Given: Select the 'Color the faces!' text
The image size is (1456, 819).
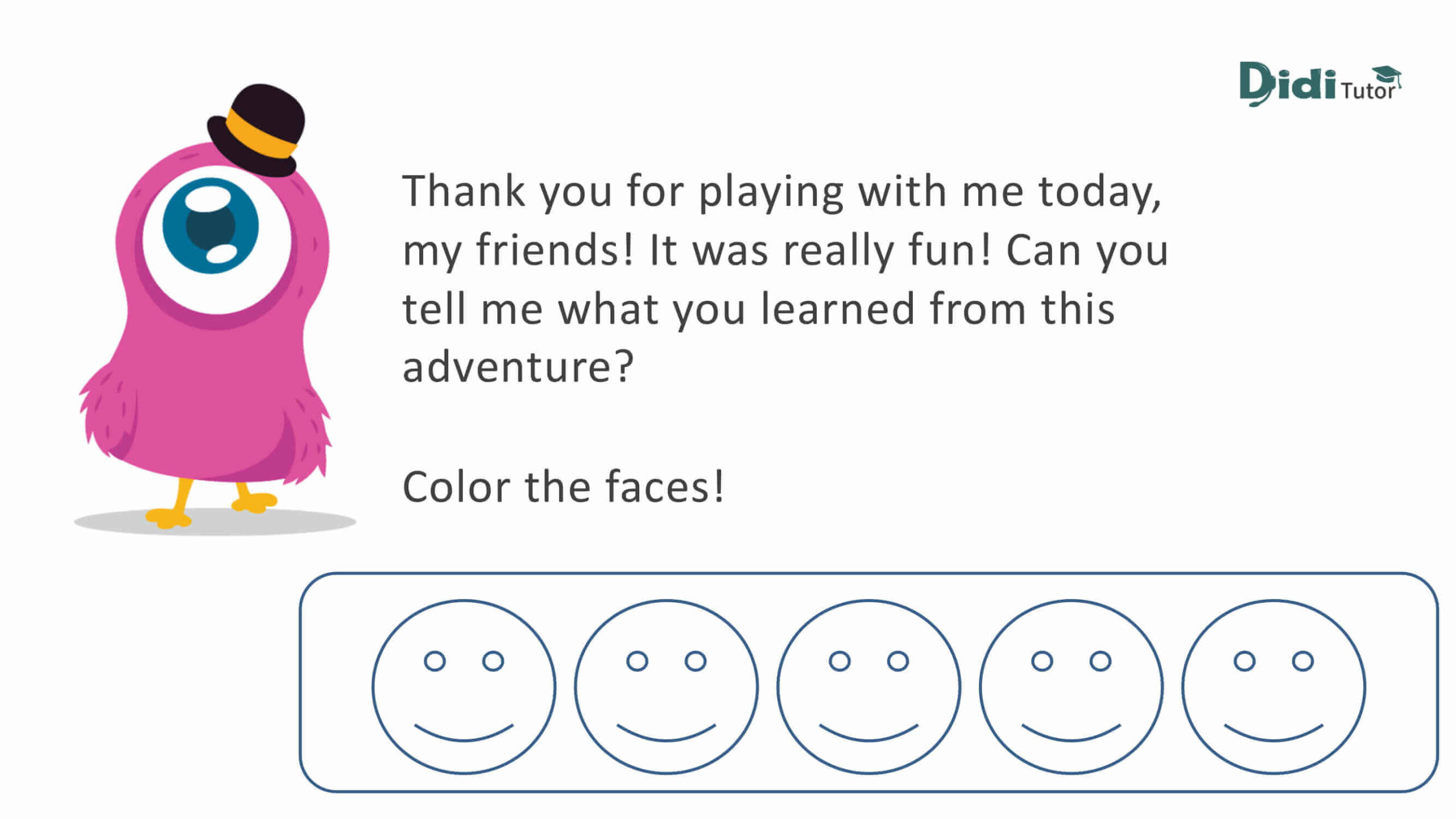Looking at the screenshot, I should tap(563, 487).
